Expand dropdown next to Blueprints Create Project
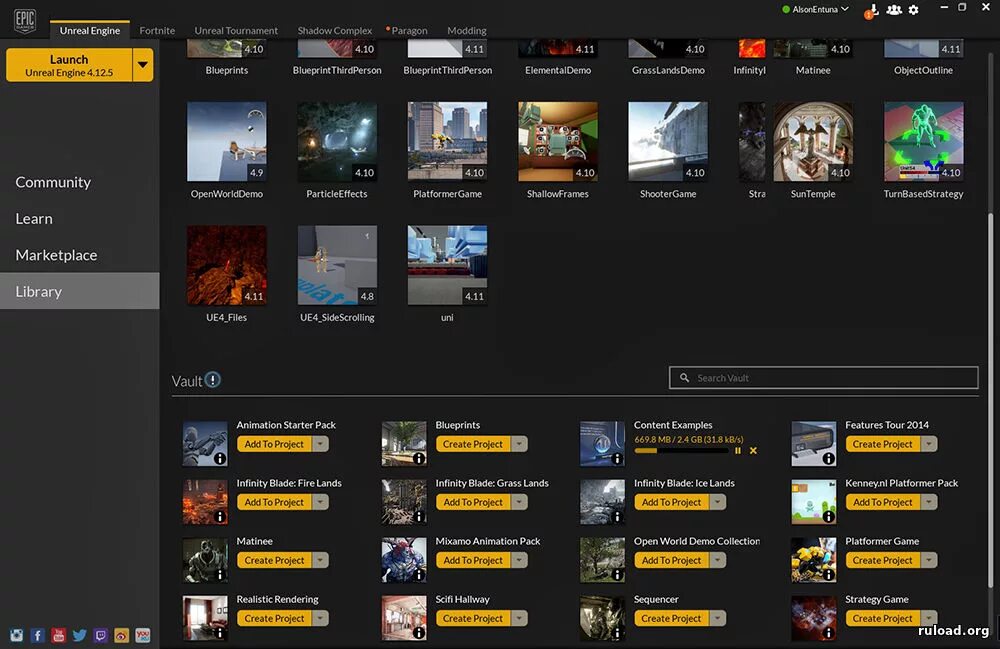1000x649 pixels. (520, 444)
